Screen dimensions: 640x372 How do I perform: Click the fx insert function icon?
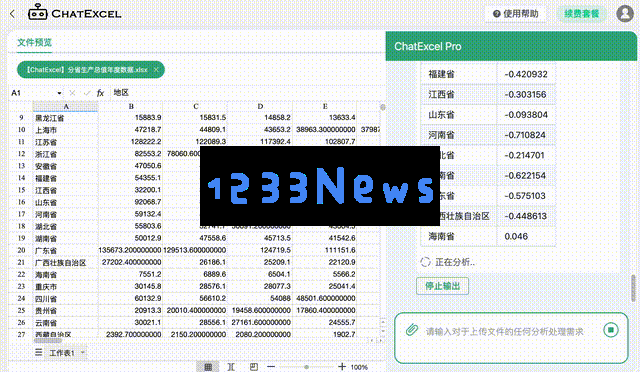(x=100, y=93)
